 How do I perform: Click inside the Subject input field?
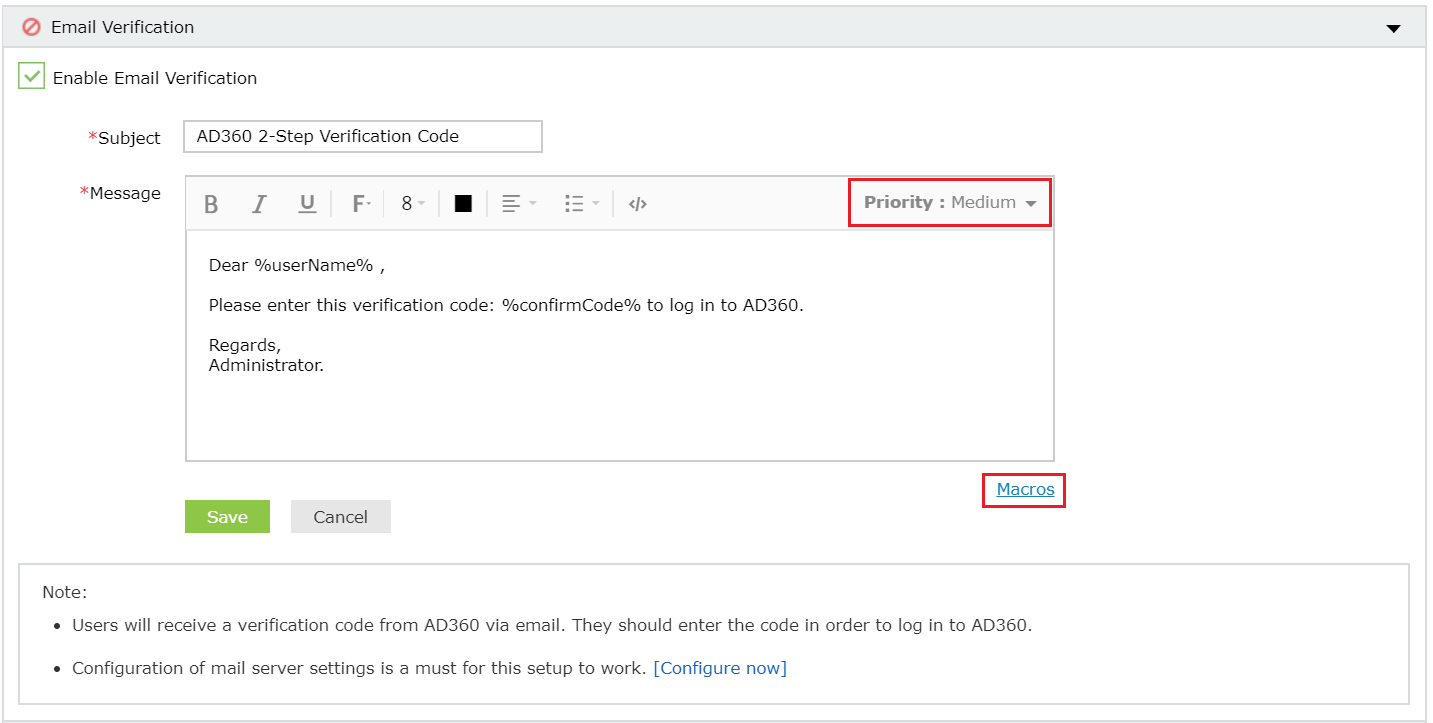(x=362, y=136)
